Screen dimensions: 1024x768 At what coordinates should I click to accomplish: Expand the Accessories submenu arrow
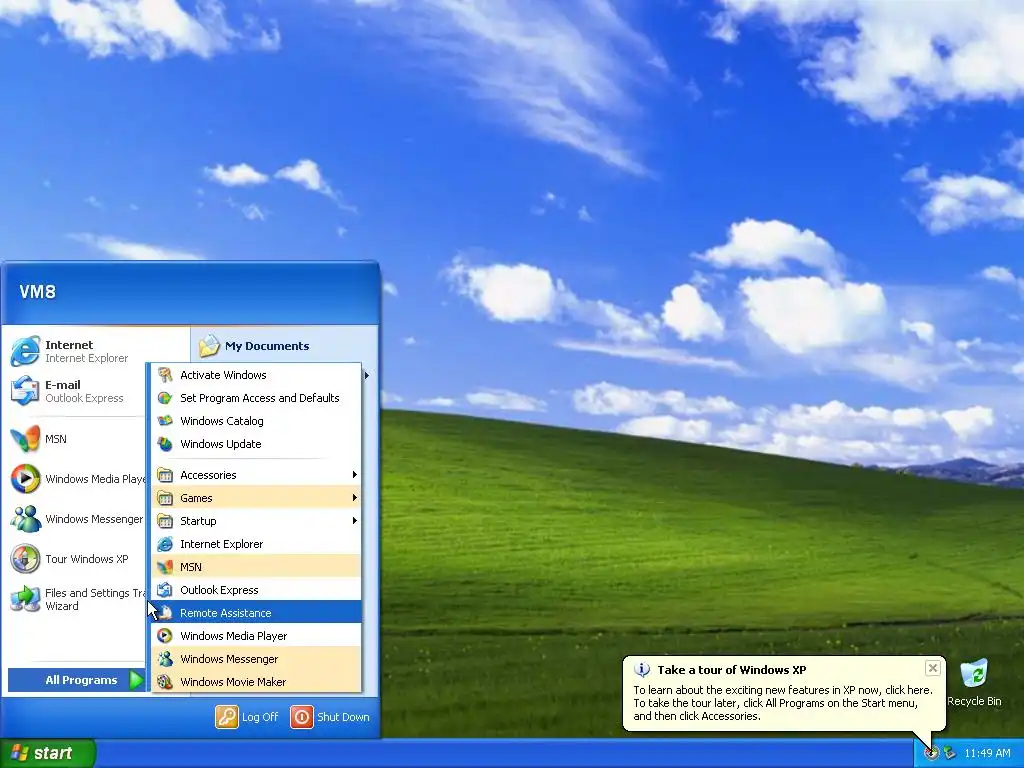click(x=355, y=475)
